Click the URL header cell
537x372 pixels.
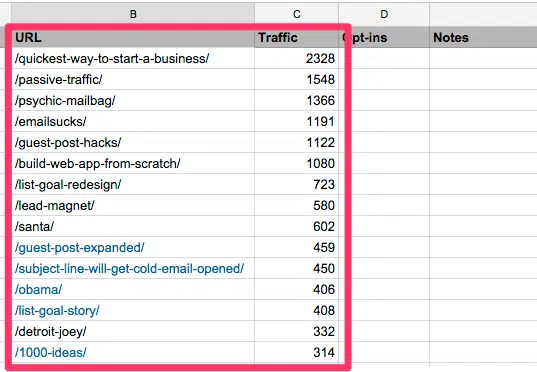tap(133, 37)
